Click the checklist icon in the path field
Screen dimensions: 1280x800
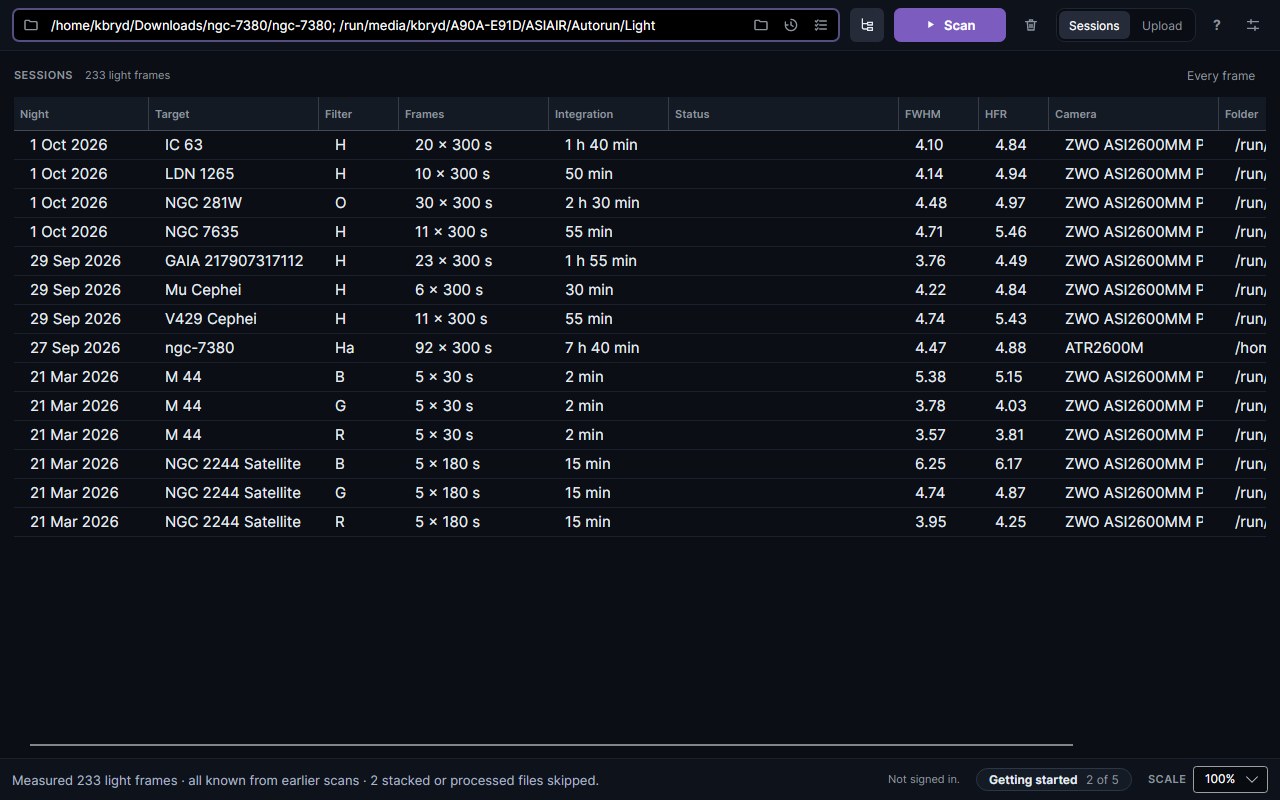tap(821, 25)
